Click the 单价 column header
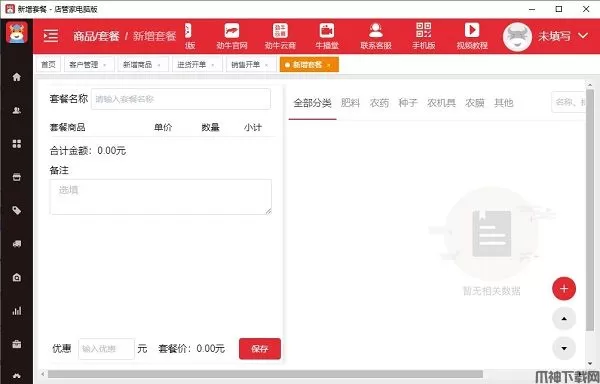 pyautogui.click(x=163, y=127)
